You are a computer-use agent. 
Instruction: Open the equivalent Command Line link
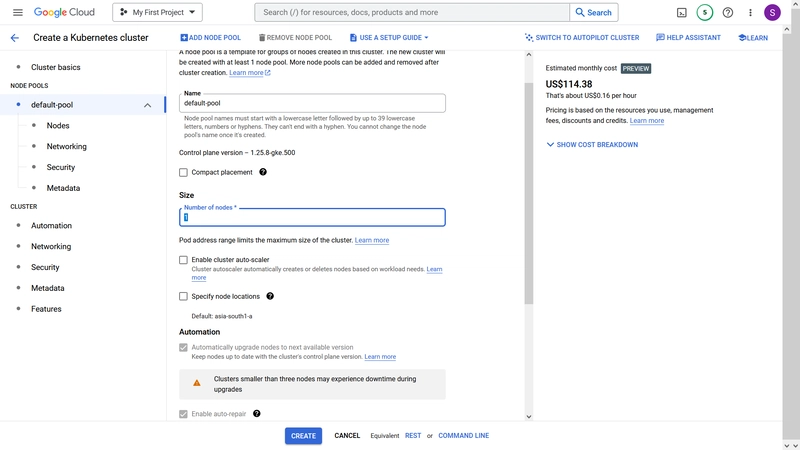pyautogui.click(x=463, y=436)
